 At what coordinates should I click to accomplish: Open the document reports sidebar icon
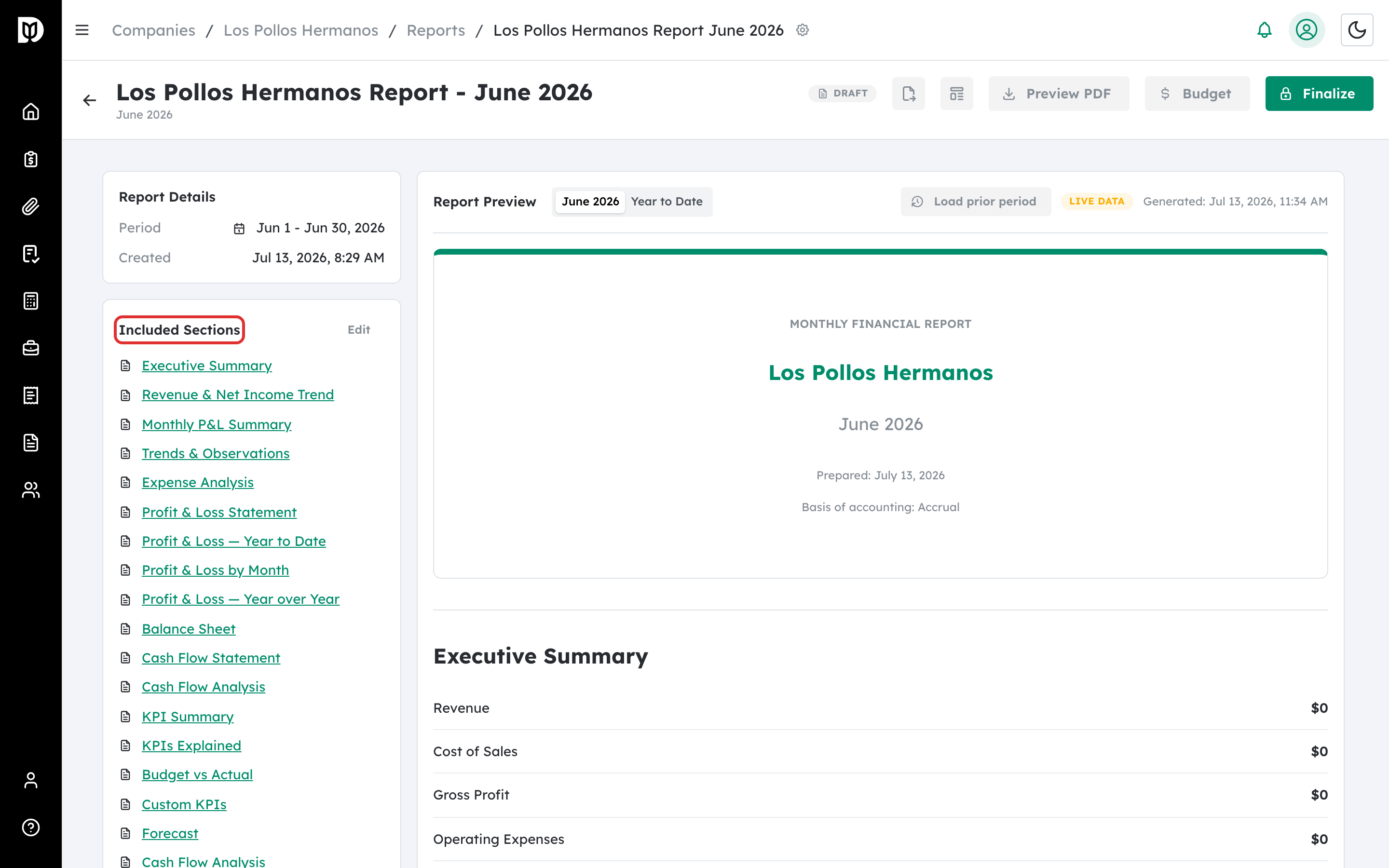(x=30, y=443)
